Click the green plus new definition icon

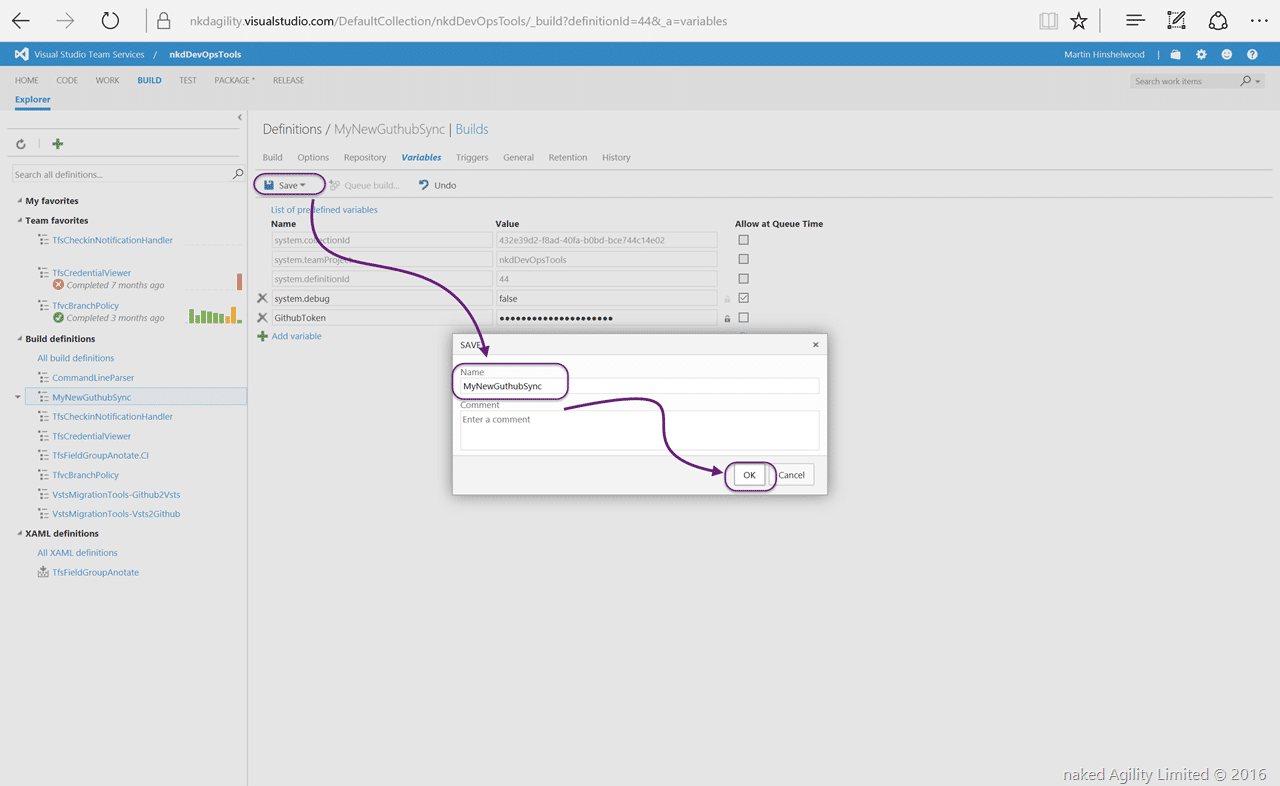point(57,144)
